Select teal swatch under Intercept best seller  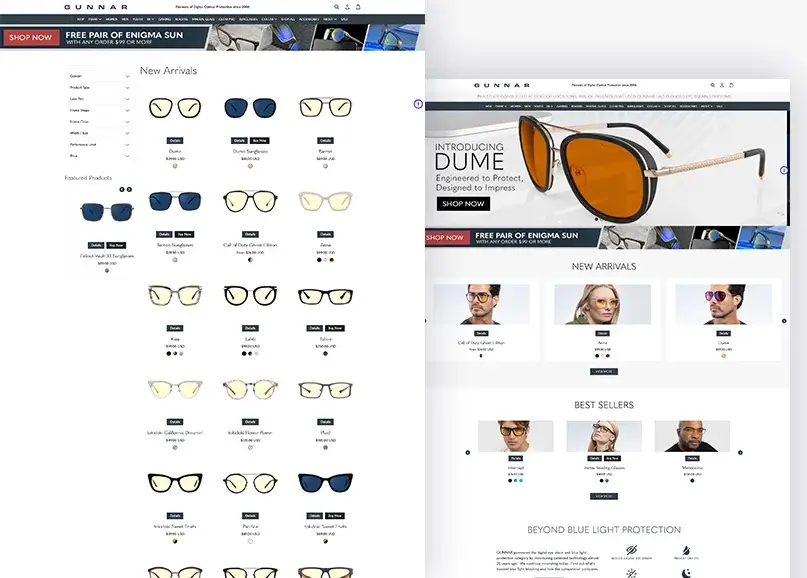521,481
